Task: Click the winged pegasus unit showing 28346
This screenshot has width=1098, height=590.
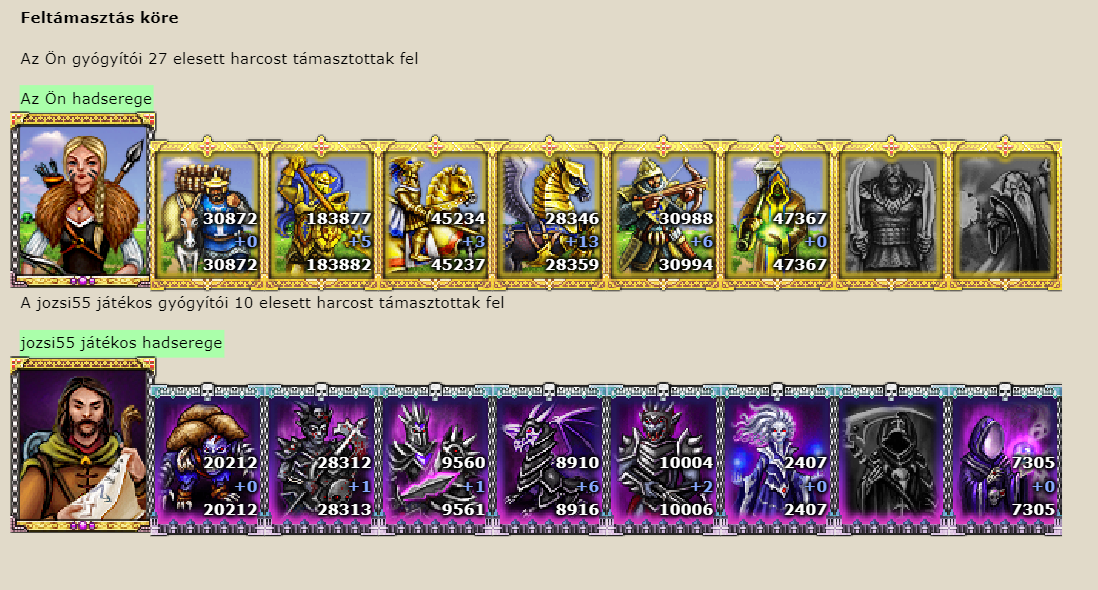Action: click(550, 214)
